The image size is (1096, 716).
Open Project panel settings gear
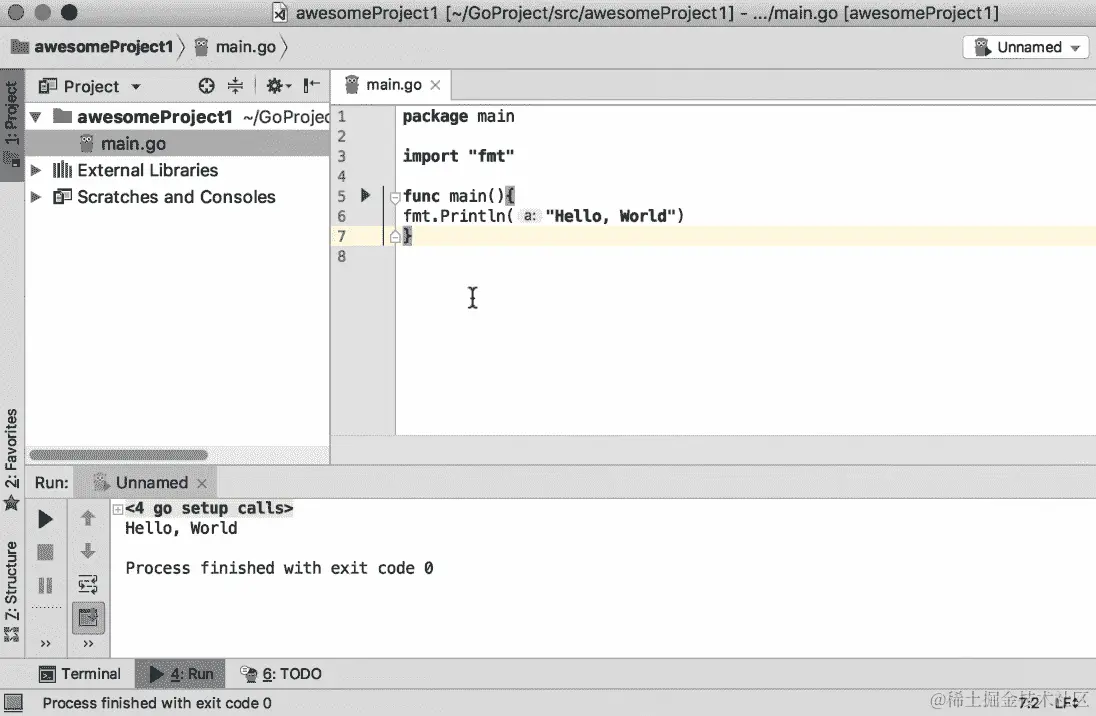[277, 86]
